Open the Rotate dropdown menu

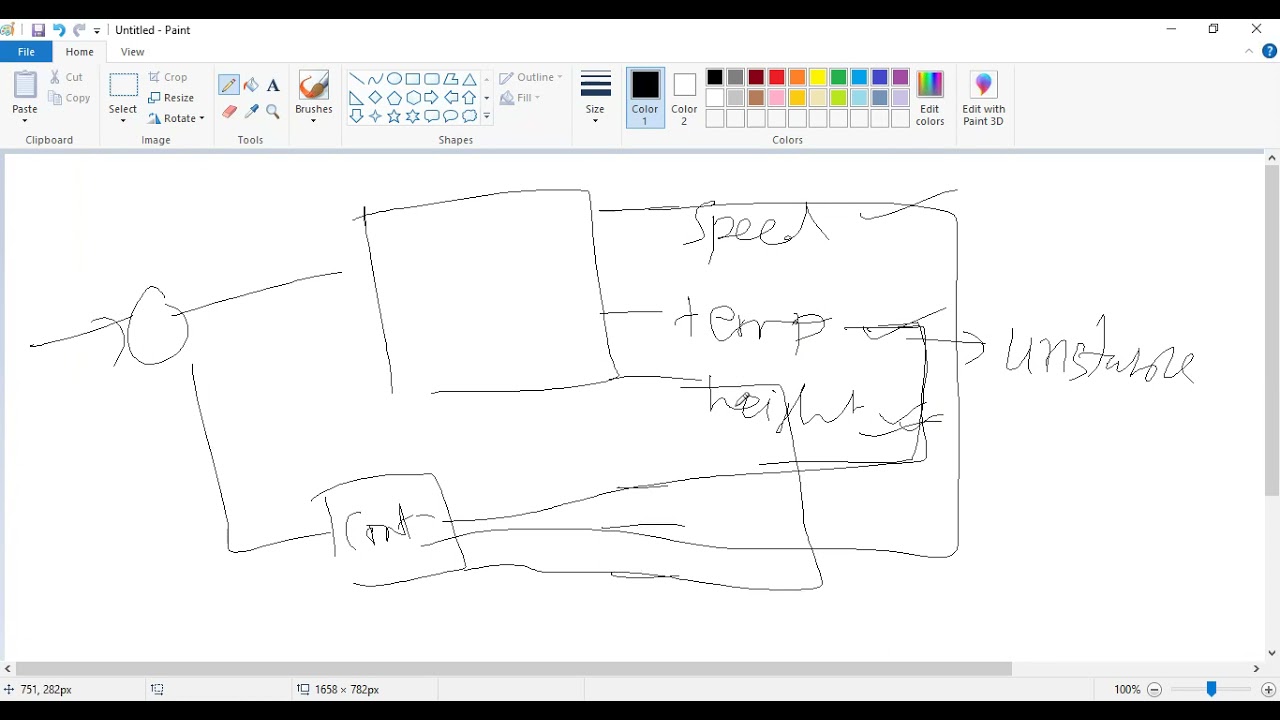176,118
